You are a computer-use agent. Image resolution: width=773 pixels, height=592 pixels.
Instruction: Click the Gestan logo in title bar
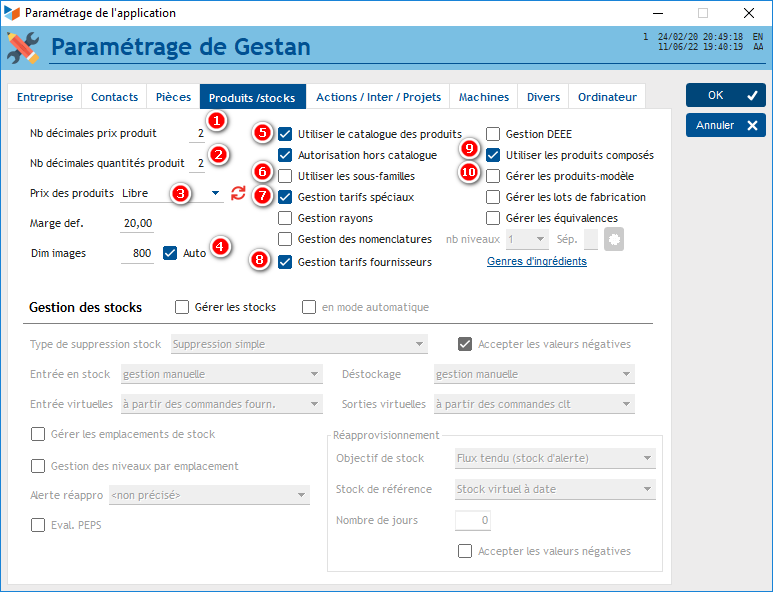[12, 13]
